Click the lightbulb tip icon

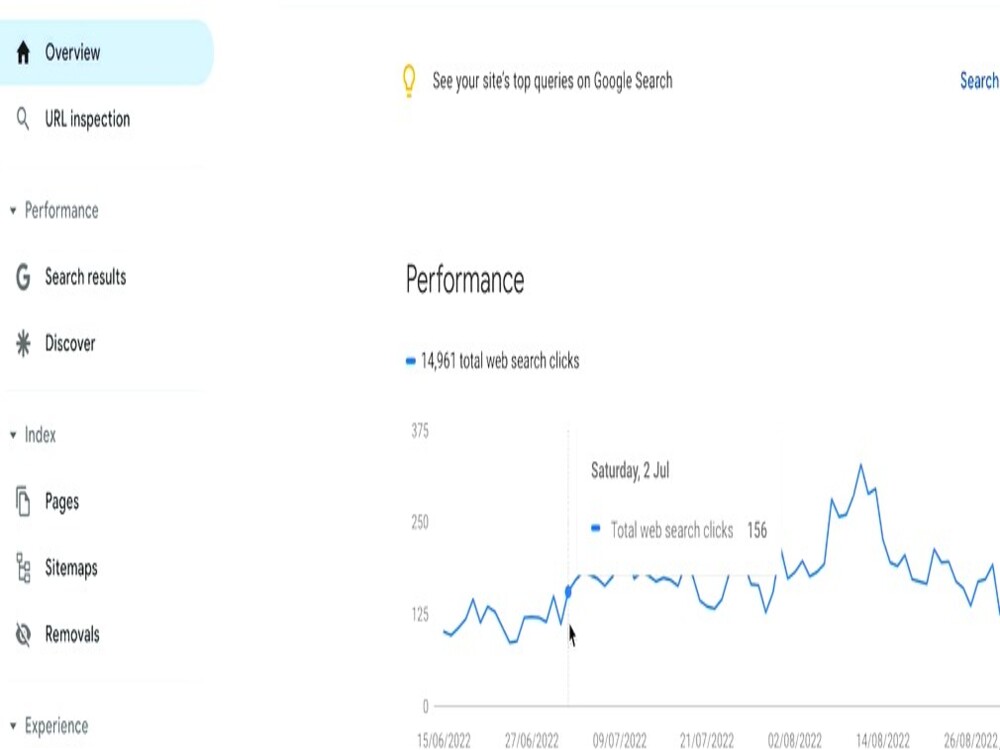click(x=407, y=81)
